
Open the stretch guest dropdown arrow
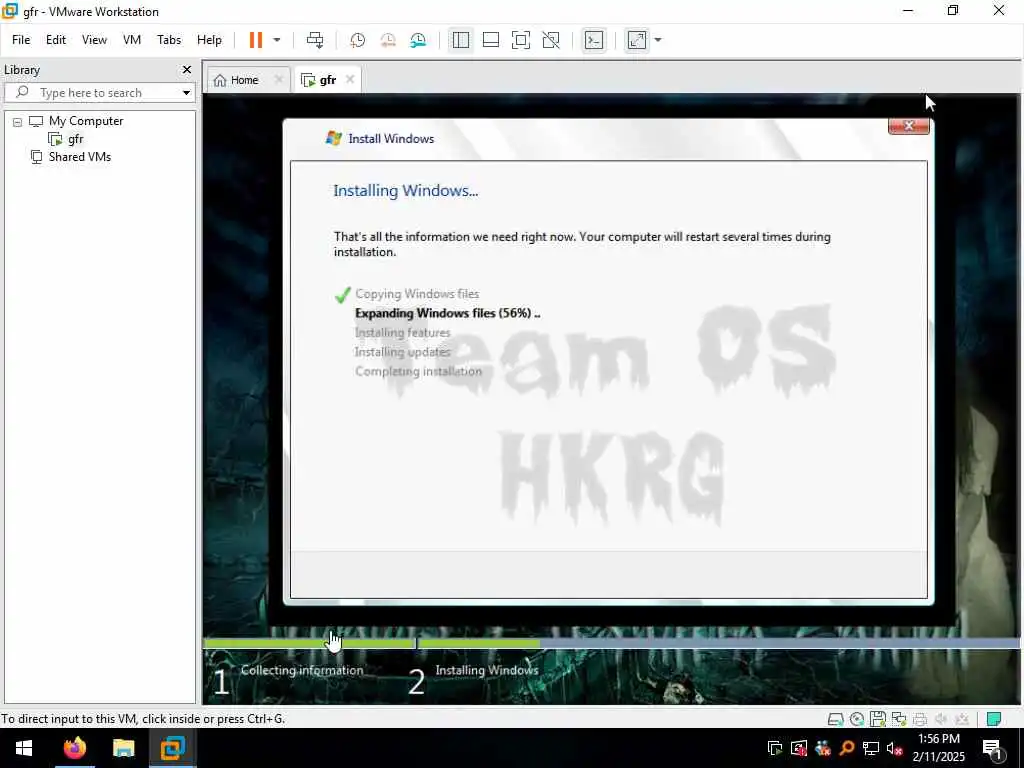[658, 40]
